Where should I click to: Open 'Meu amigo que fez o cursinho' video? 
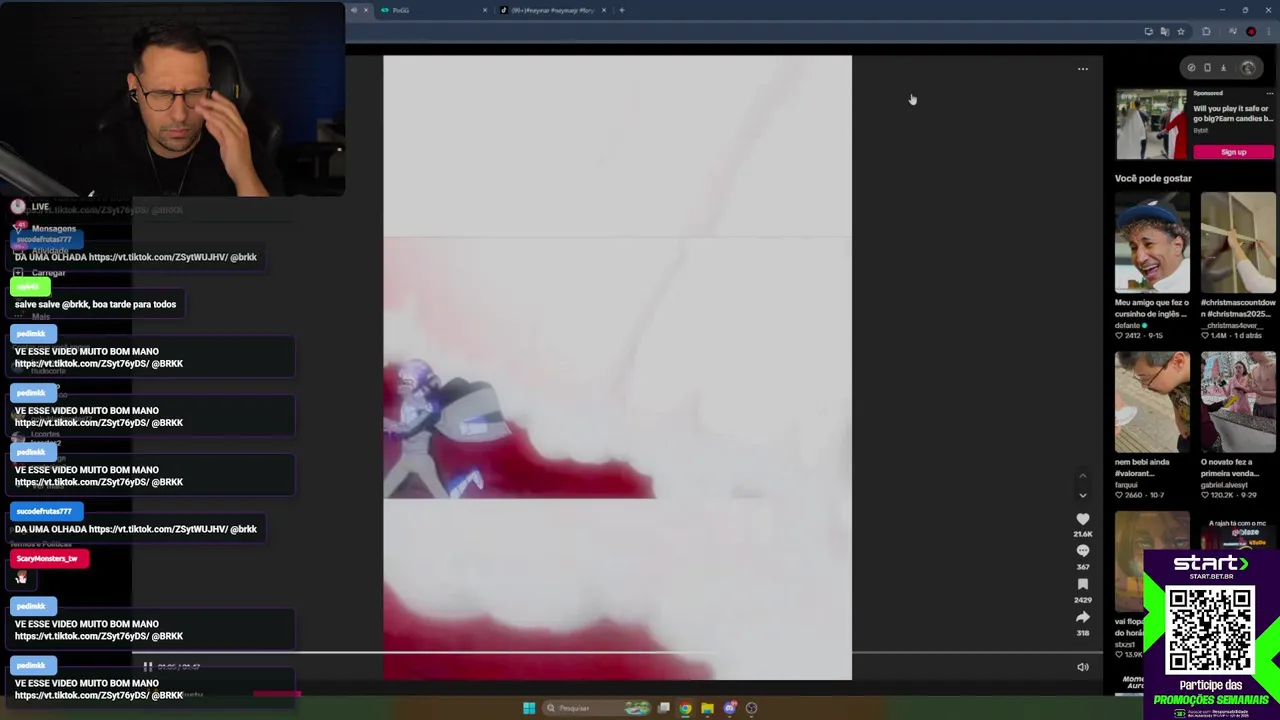point(1152,244)
